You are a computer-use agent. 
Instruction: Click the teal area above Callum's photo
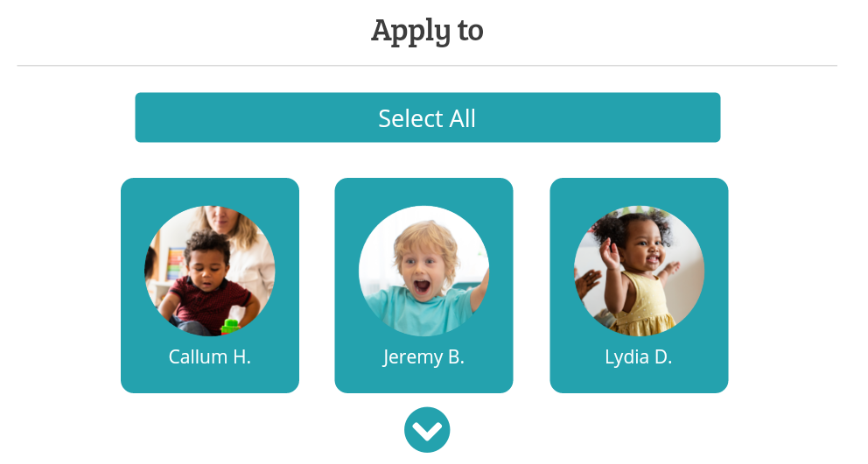[x=210, y=191]
